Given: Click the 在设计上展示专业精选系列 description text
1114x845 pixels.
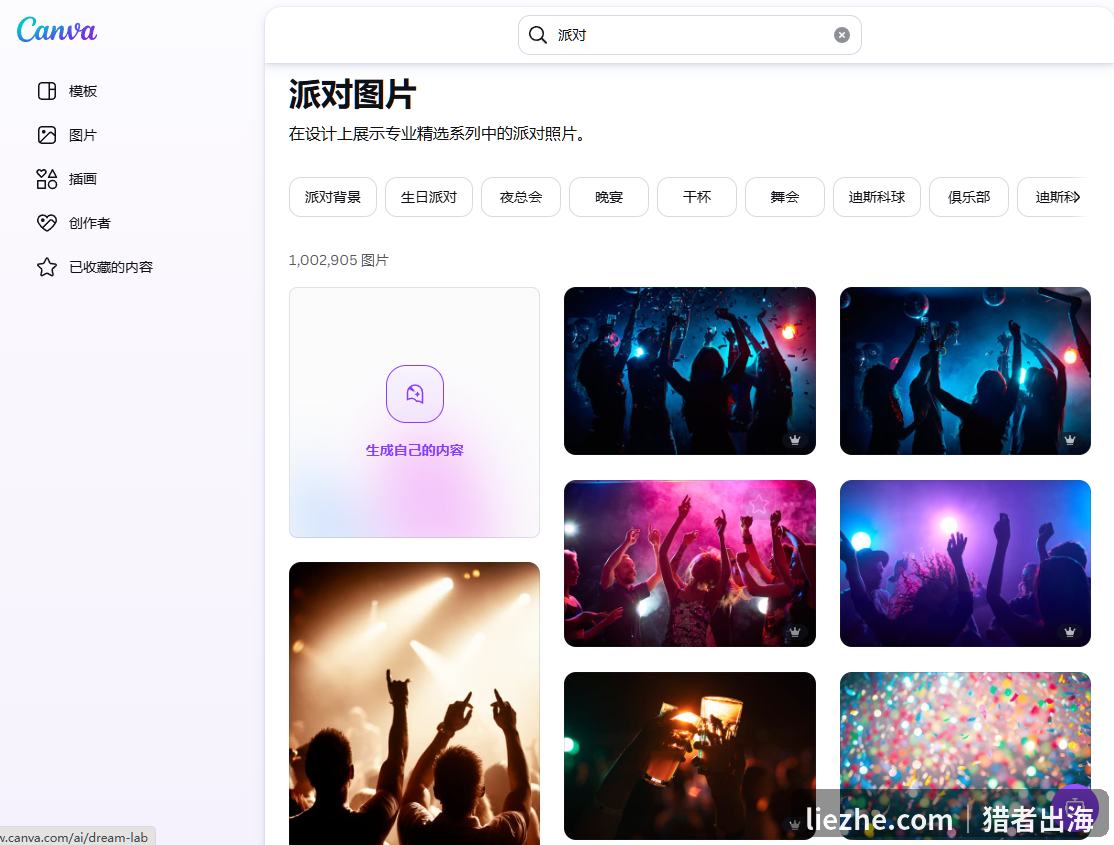Looking at the screenshot, I should (x=438, y=134).
